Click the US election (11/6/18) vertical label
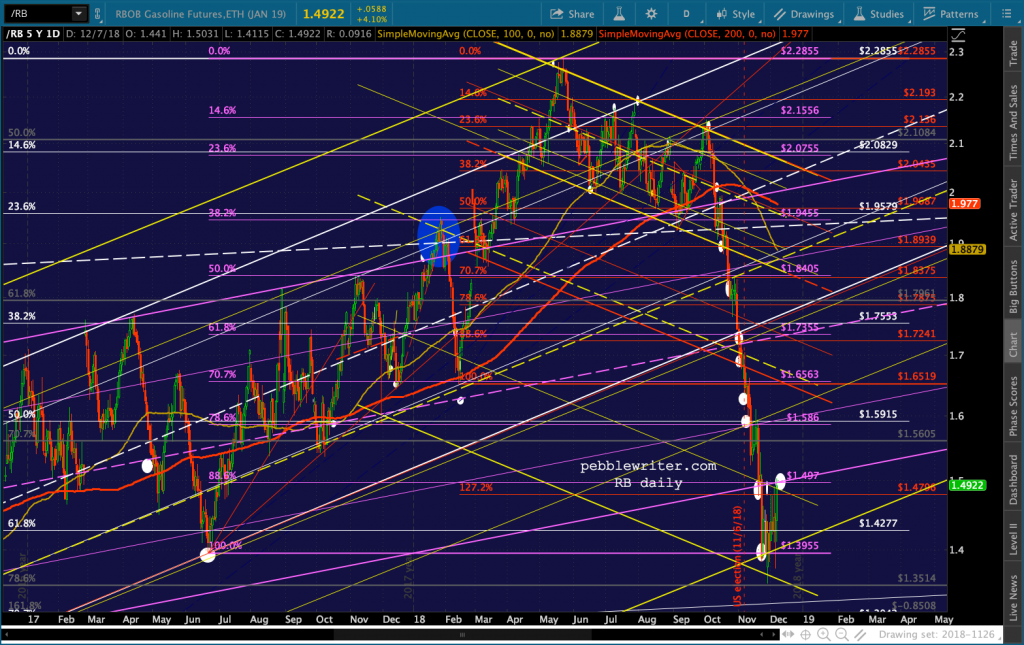The height and width of the screenshot is (645, 1024). [x=737, y=556]
